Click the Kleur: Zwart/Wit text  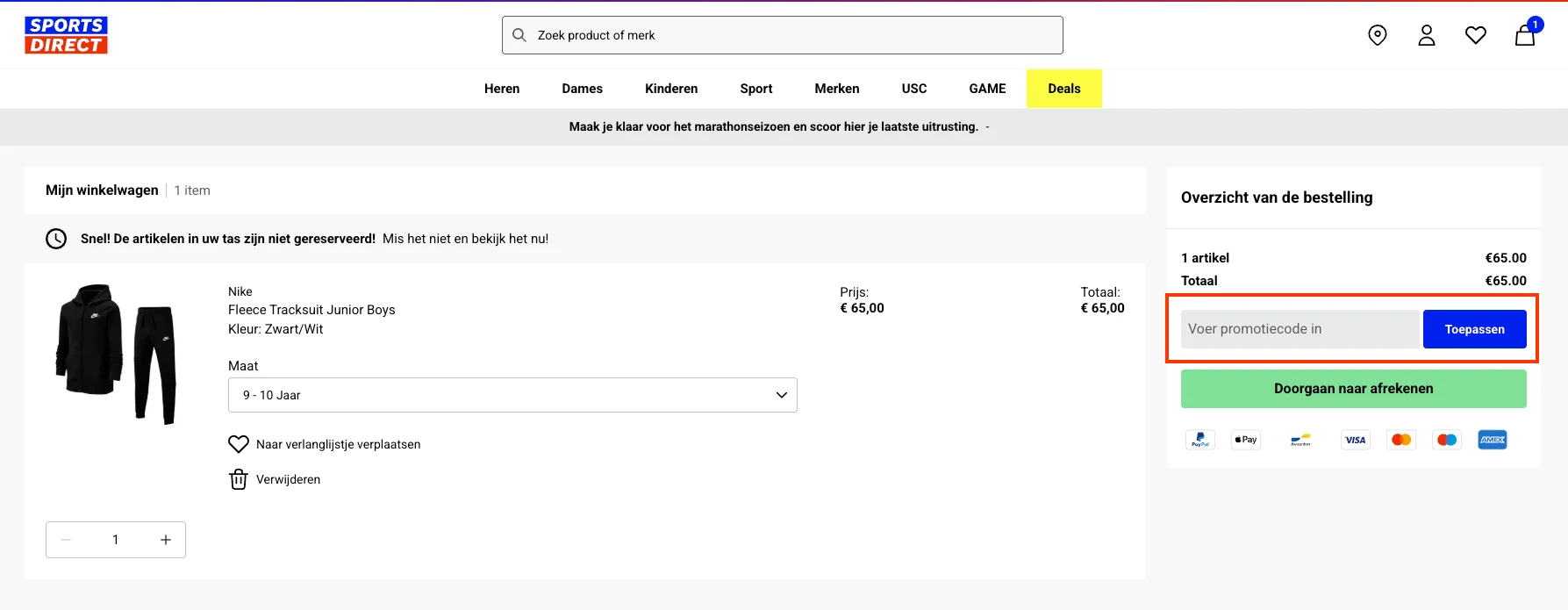click(276, 329)
